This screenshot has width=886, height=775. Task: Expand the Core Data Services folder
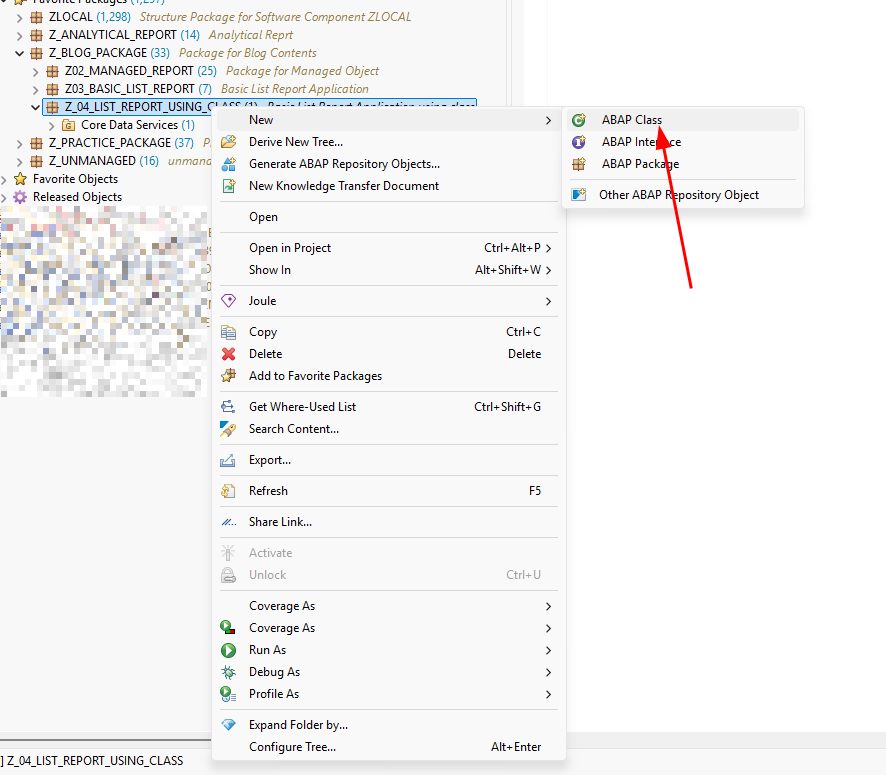51,125
